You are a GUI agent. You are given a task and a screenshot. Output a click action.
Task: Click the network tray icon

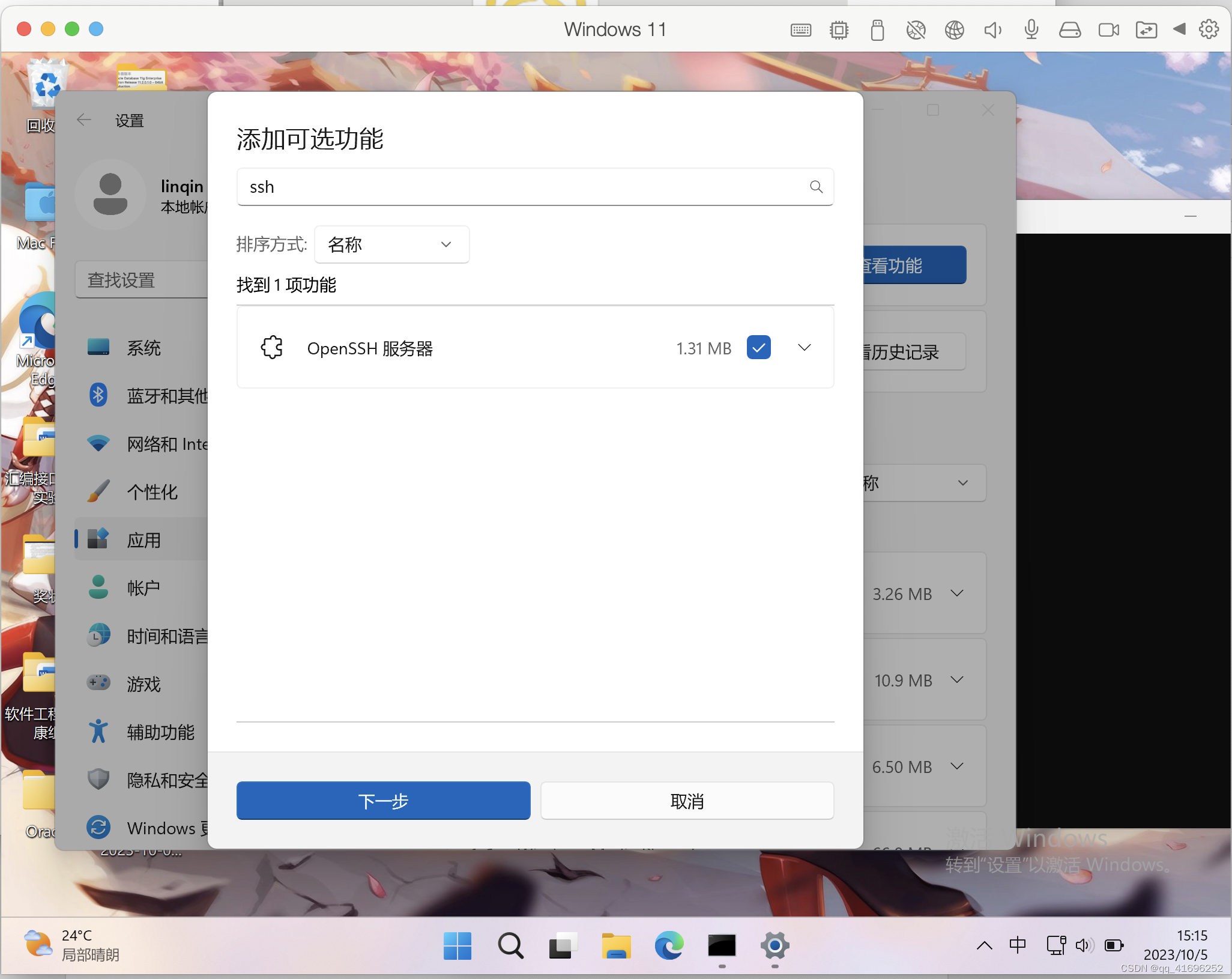pos(1056,945)
